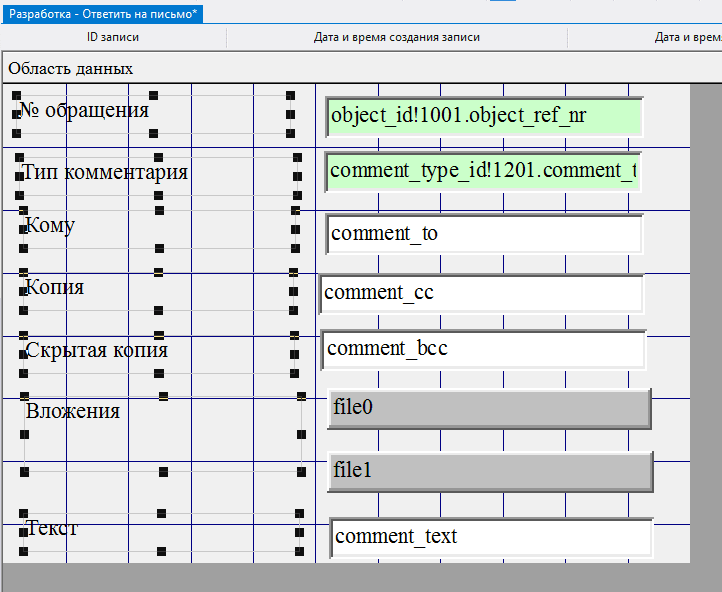Select the 'Разработка - Ответить на письмо' tab
The height and width of the screenshot is (592, 722).
point(103,12)
